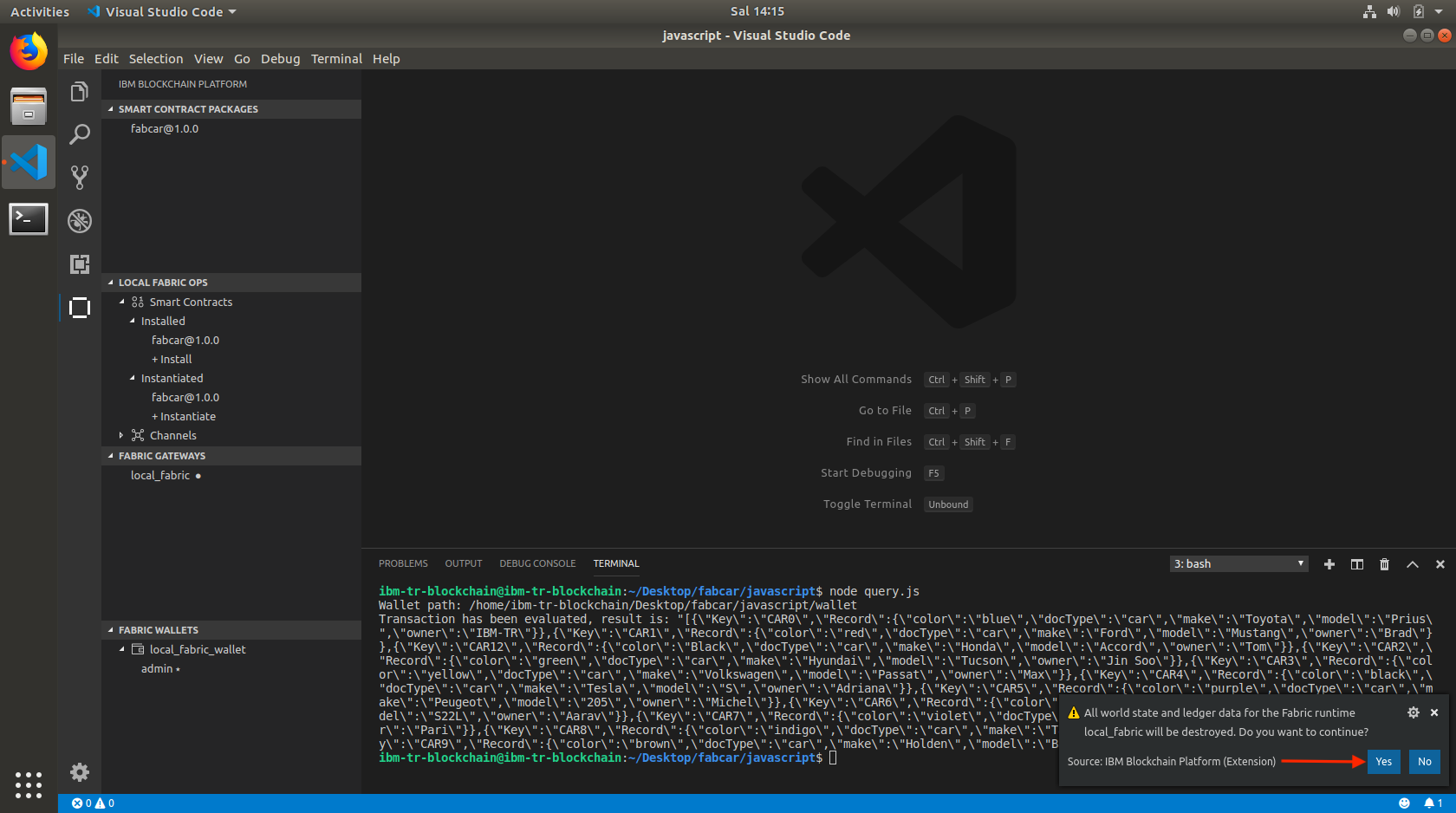Open the Debug view icon
The image size is (1456, 813).
(79, 221)
